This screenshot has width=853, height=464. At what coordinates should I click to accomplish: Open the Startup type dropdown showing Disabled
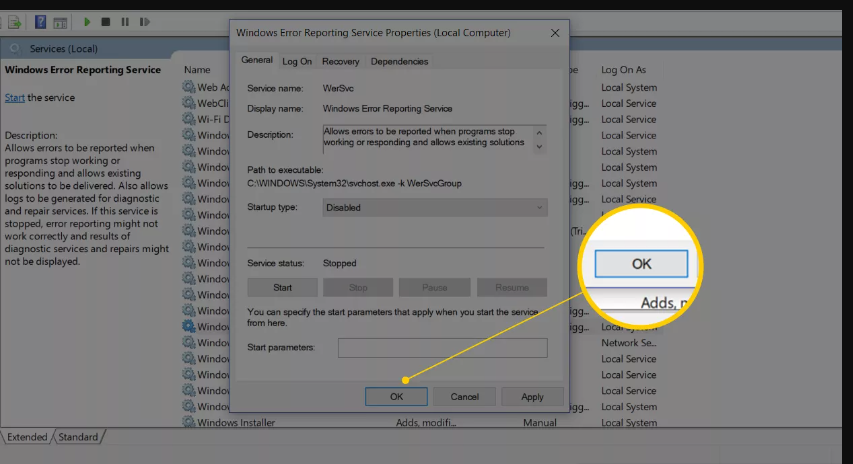435,207
